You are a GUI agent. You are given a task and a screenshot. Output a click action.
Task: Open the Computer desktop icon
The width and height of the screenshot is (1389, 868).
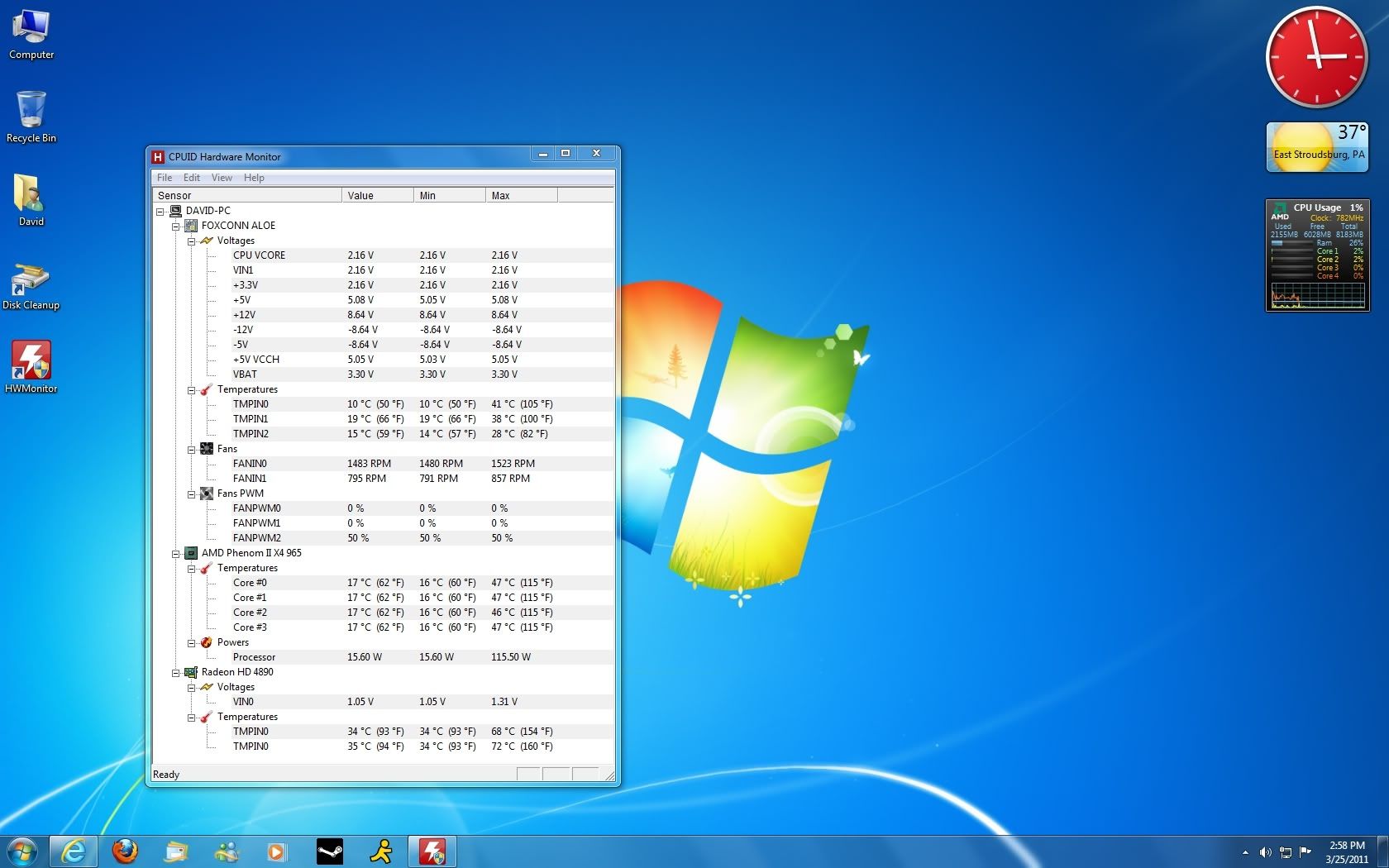coord(31,35)
